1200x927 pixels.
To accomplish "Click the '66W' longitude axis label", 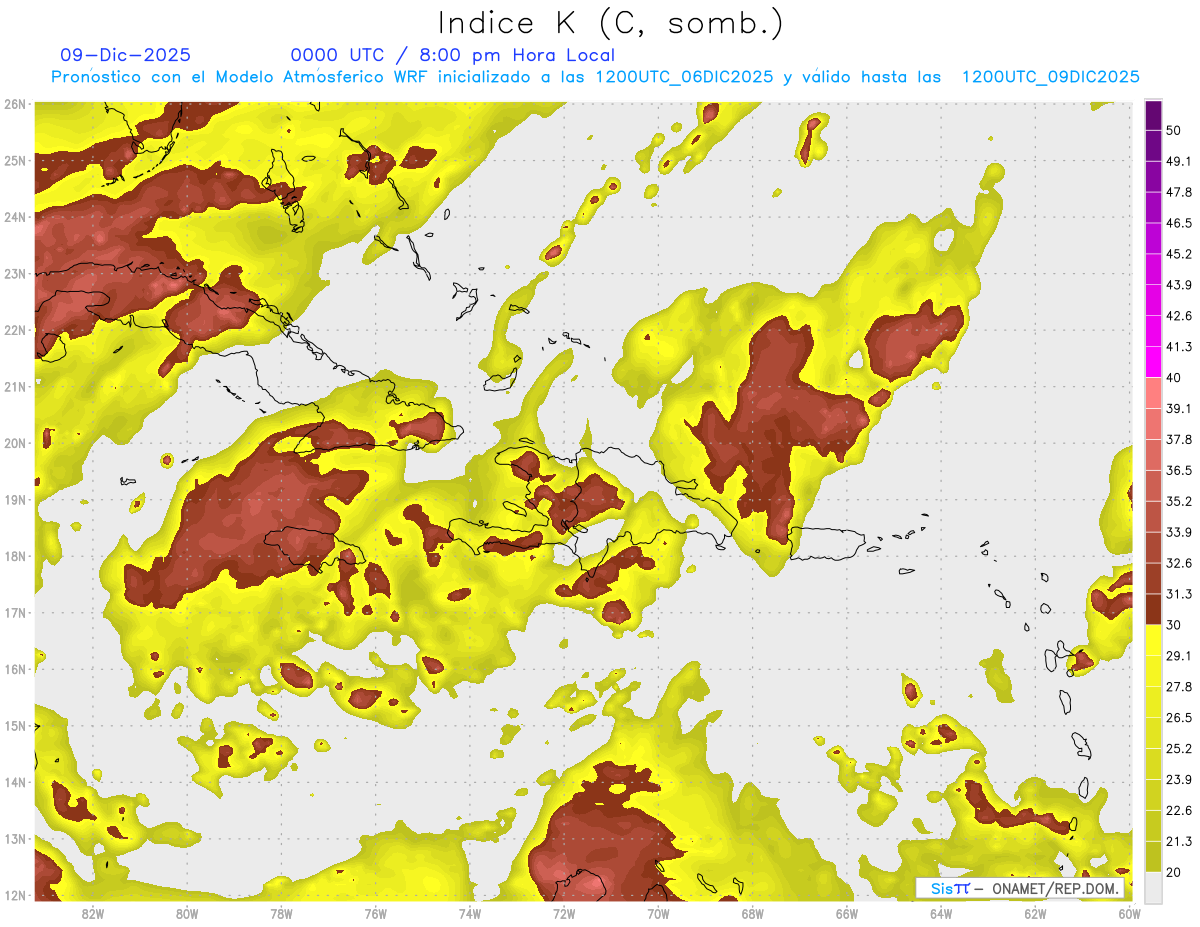I will [x=846, y=913].
